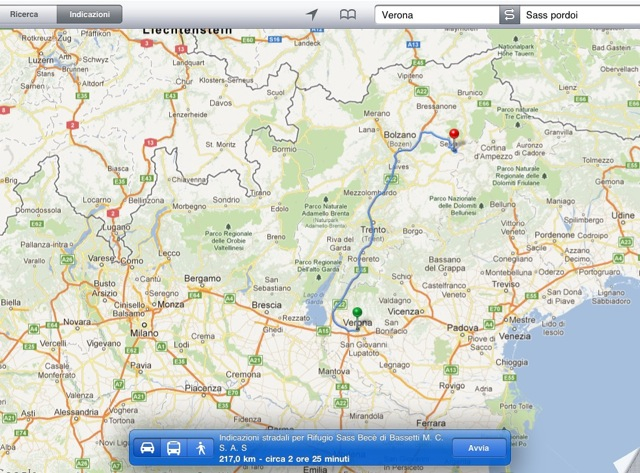The height and width of the screenshot is (473, 640).
Task: Tap the Riva del Garda label
Action: coord(340,244)
